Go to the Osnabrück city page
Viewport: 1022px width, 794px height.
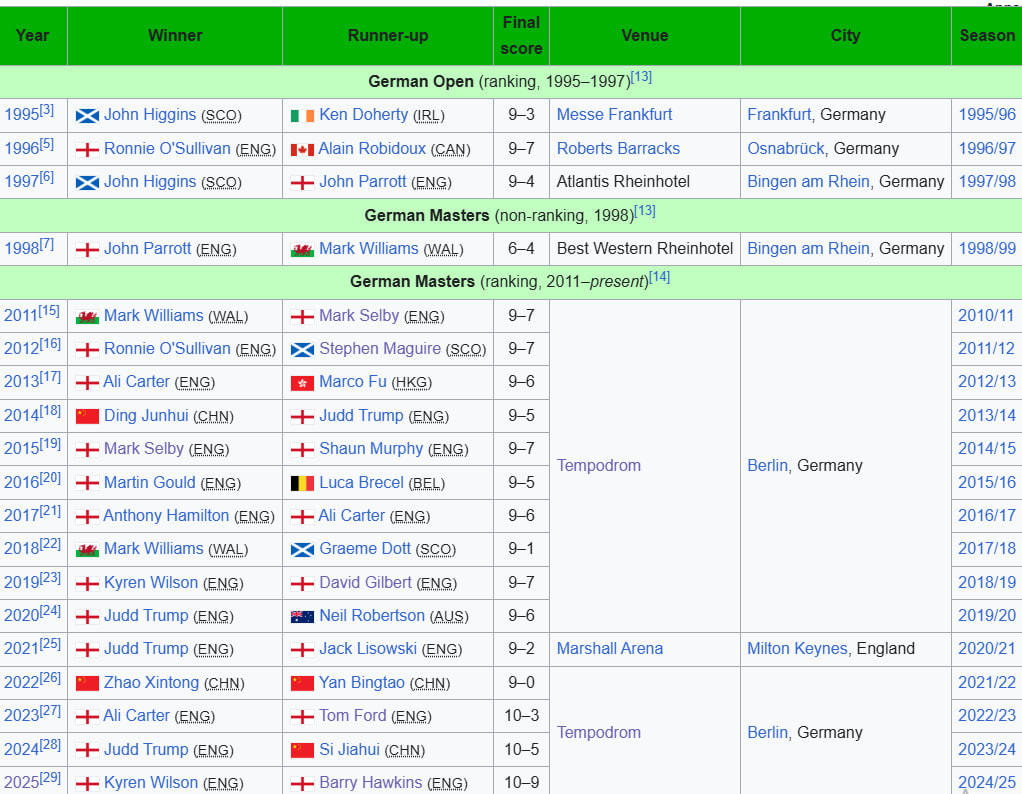[x=786, y=149]
